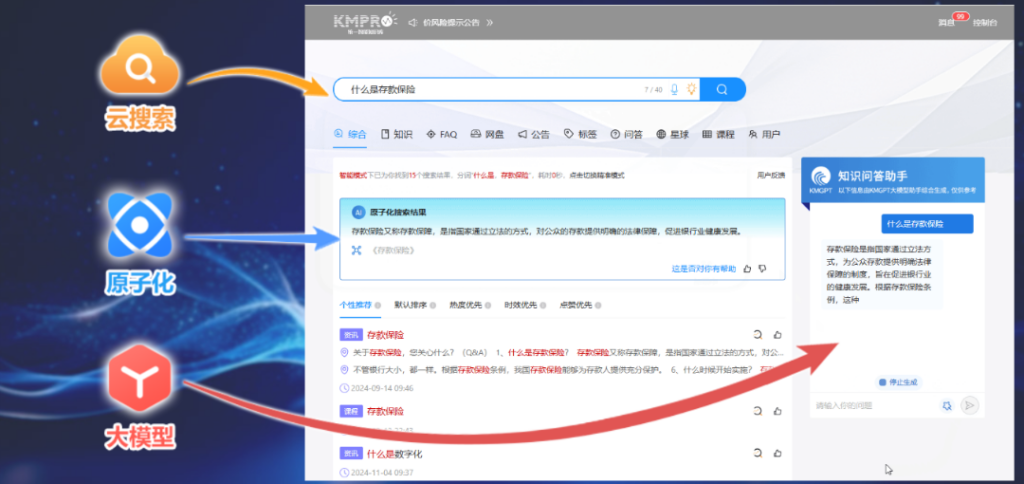The height and width of the screenshot is (484, 1024).
Task: Open the 知识 tab
Action: point(397,134)
